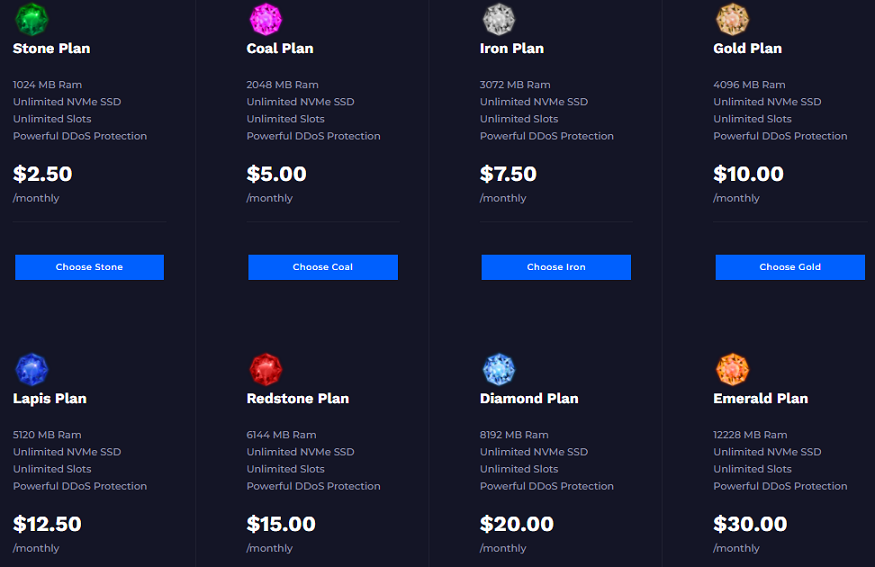Click the $20.00 Diamond plan price

pos(517,524)
